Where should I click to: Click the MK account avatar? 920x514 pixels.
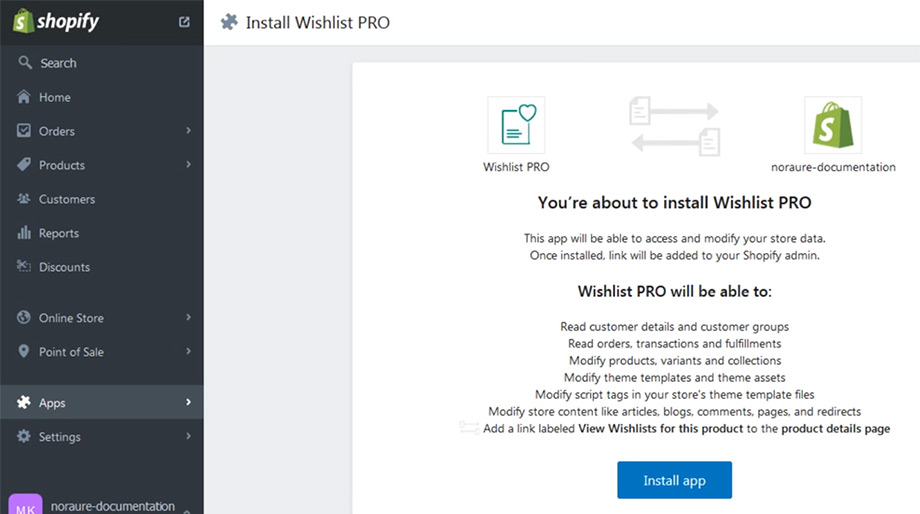pyautogui.click(x=25, y=504)
